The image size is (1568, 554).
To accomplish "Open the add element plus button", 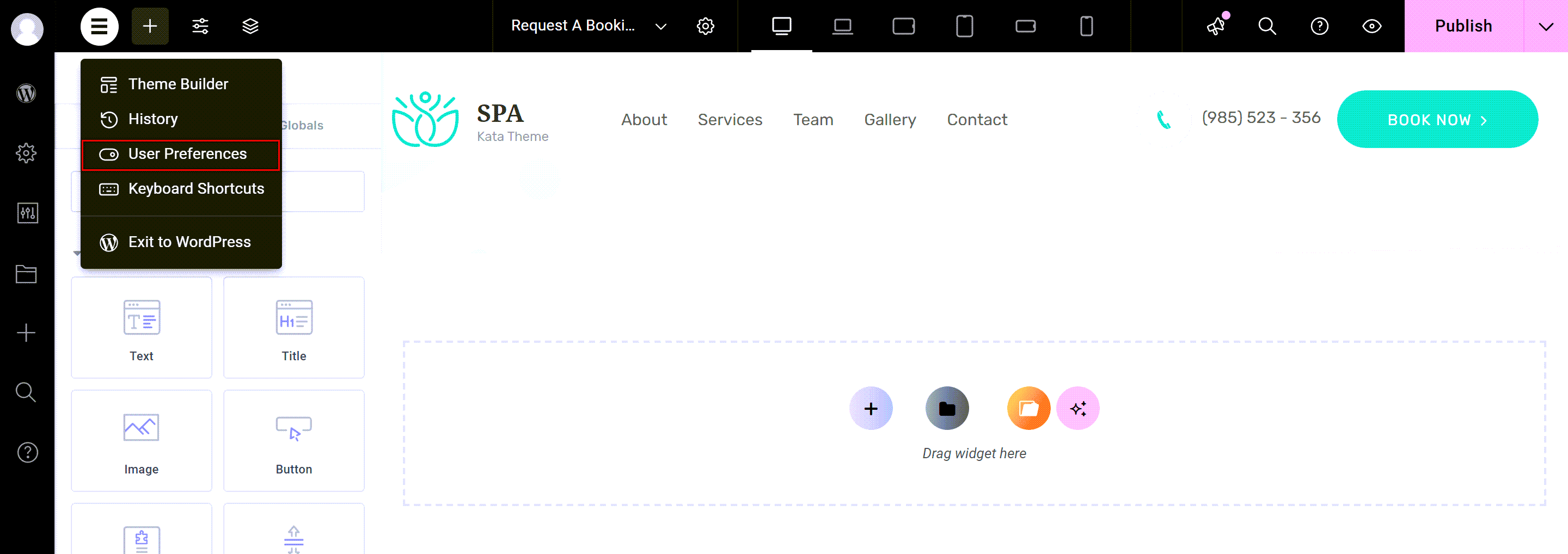I will (150, 26).
